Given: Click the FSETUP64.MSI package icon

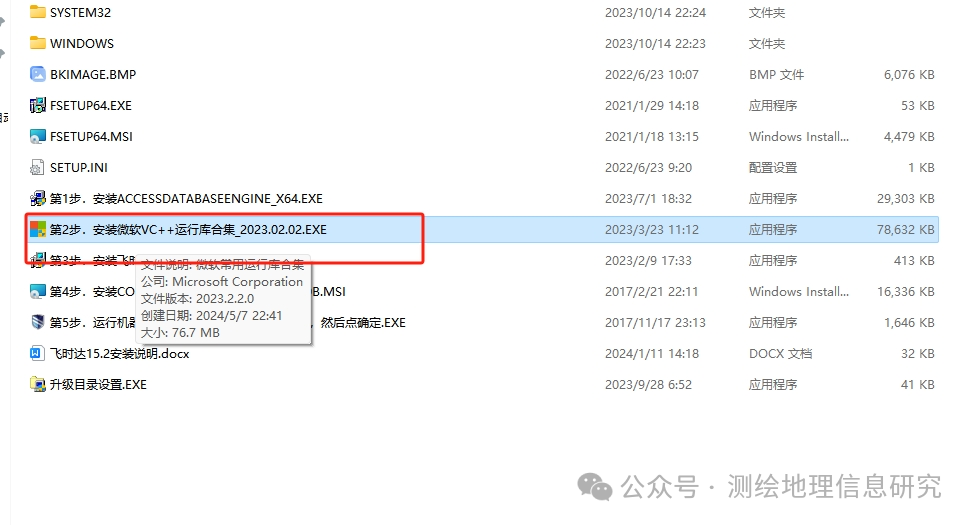Looking at the screenshot, I should pos(38,136).
